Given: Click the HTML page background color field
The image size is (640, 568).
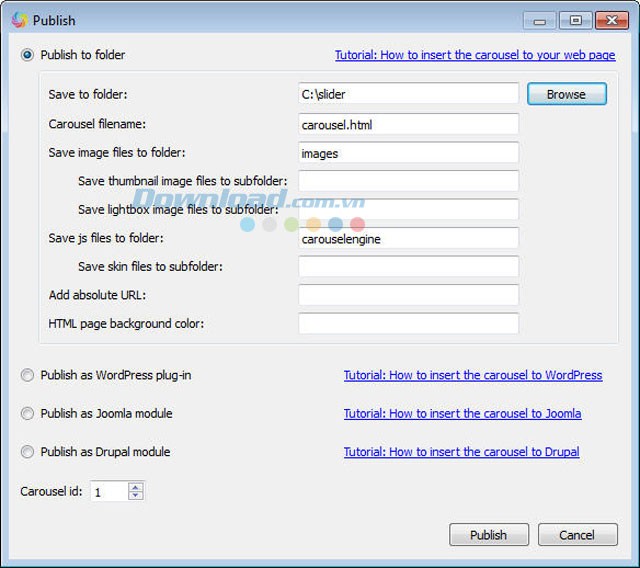Looking at the screenshot, I should tap(408, 324).
